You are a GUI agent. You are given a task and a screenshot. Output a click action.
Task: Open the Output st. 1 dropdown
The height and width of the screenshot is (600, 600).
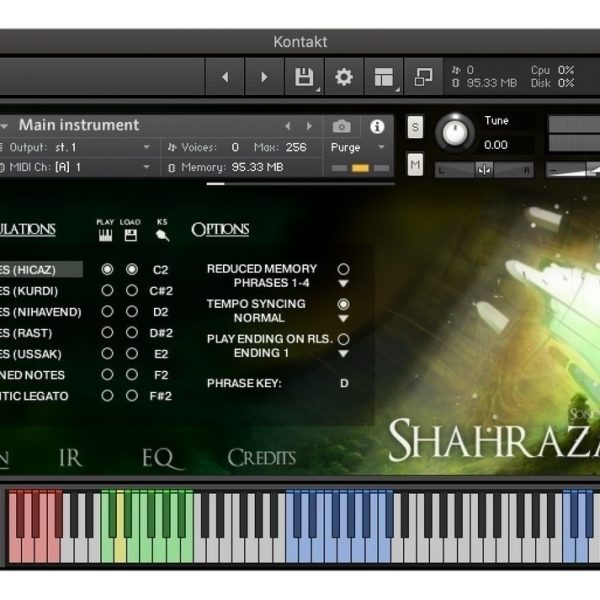(x=80, y=147)
